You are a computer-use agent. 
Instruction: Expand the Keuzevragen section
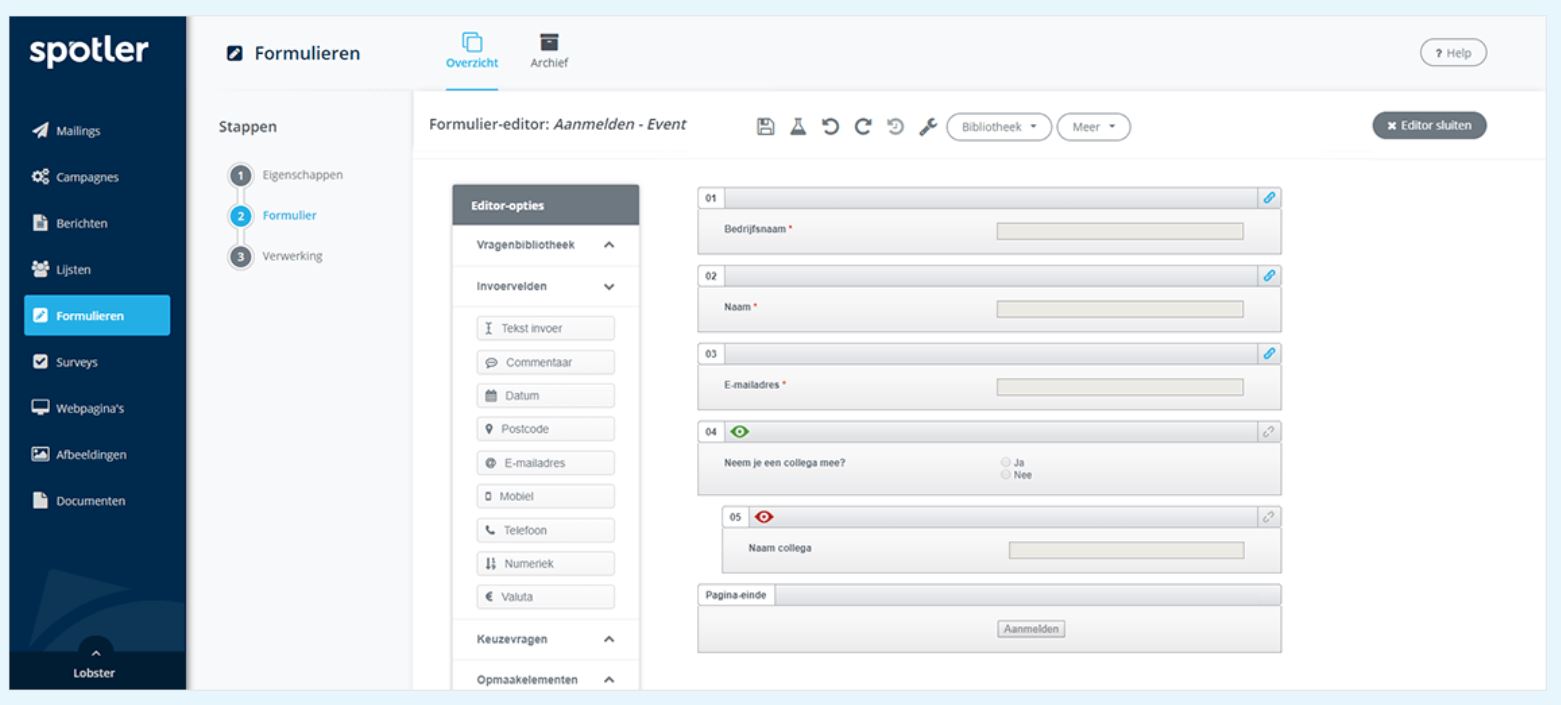[545, 638]
